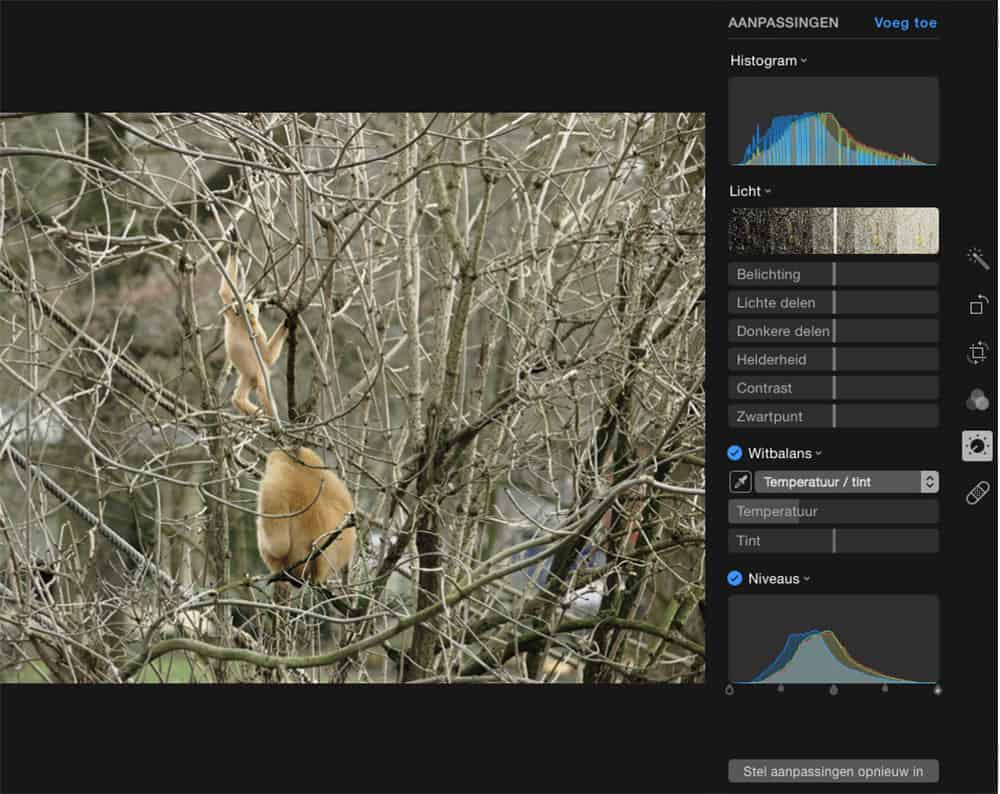Open the crop tool
1000x794 pixels.
[x=977, y=352]
